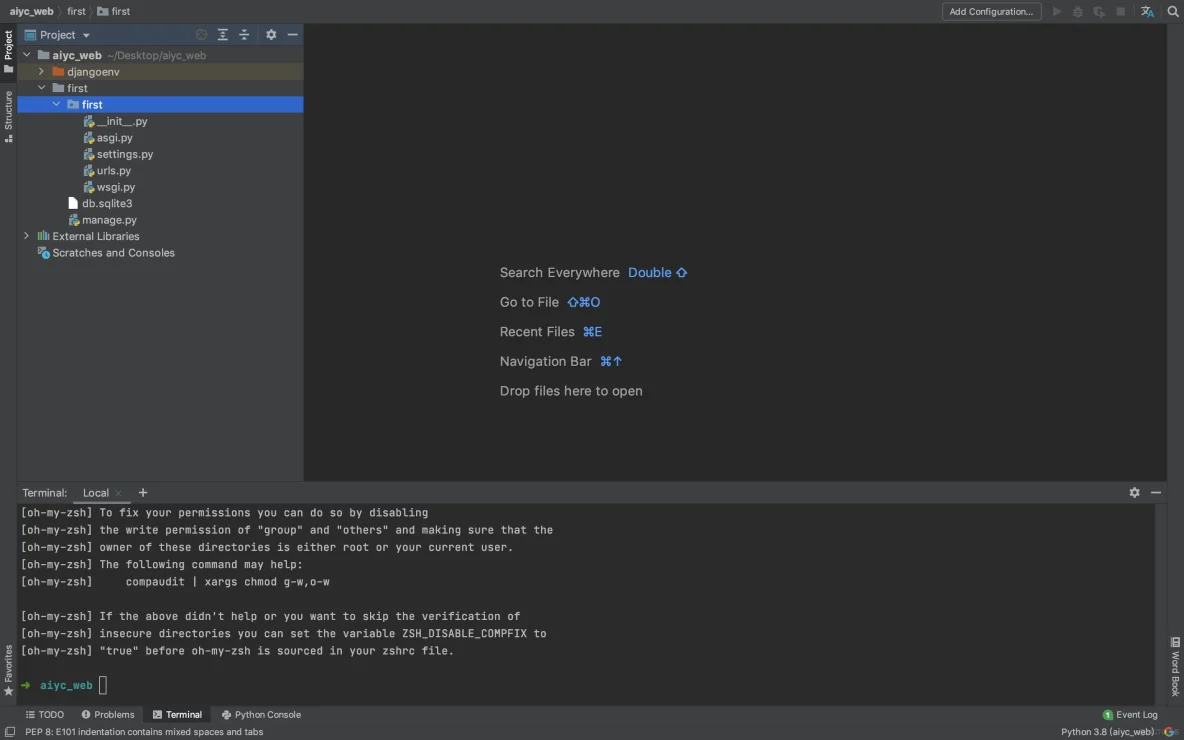Select asgi.py in project tree
The image size is (1184, 740).
pyautogui.click(x=114, y=137)
